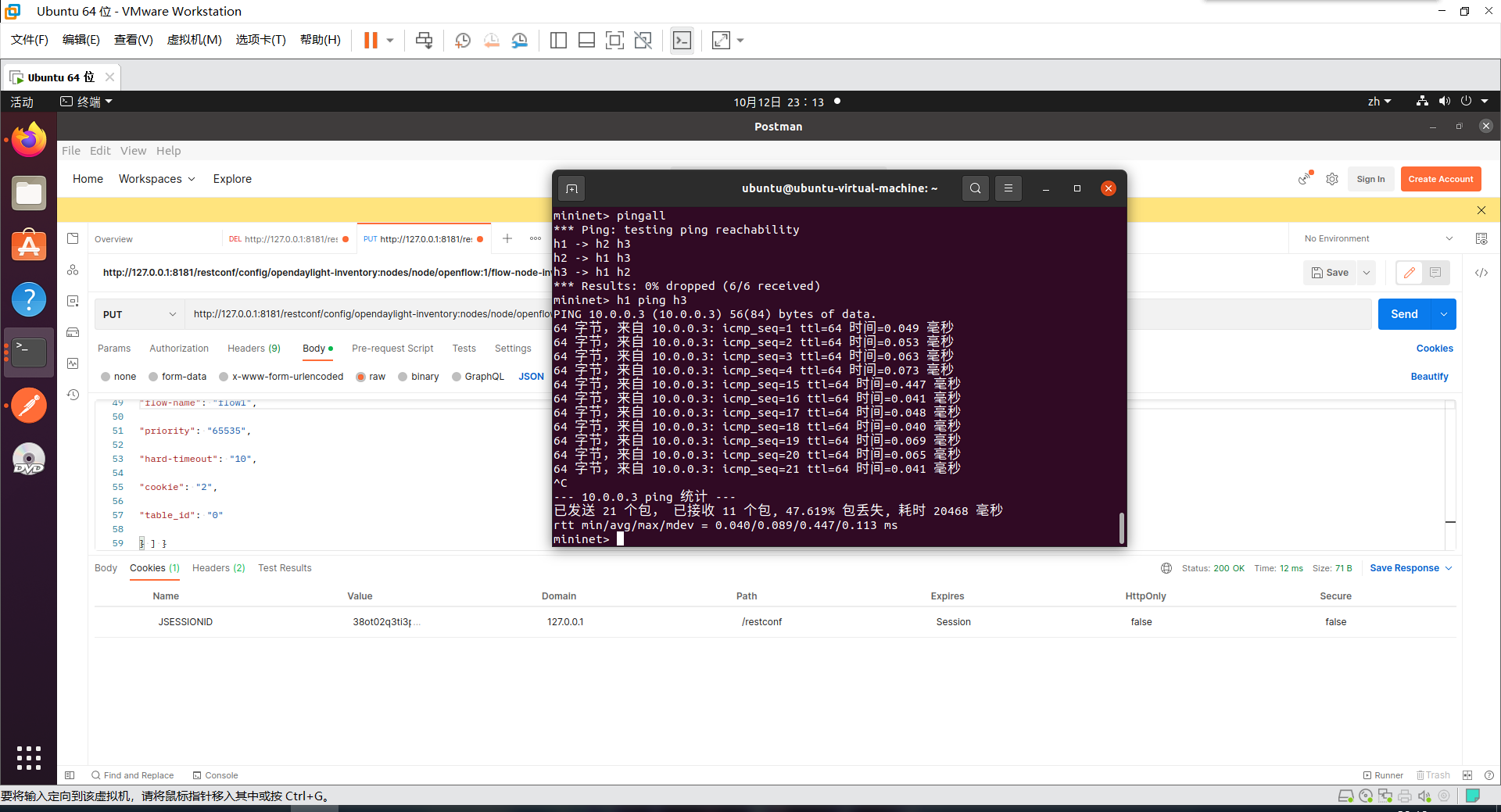Open the request comments icon

click(x=1435, y=273)
